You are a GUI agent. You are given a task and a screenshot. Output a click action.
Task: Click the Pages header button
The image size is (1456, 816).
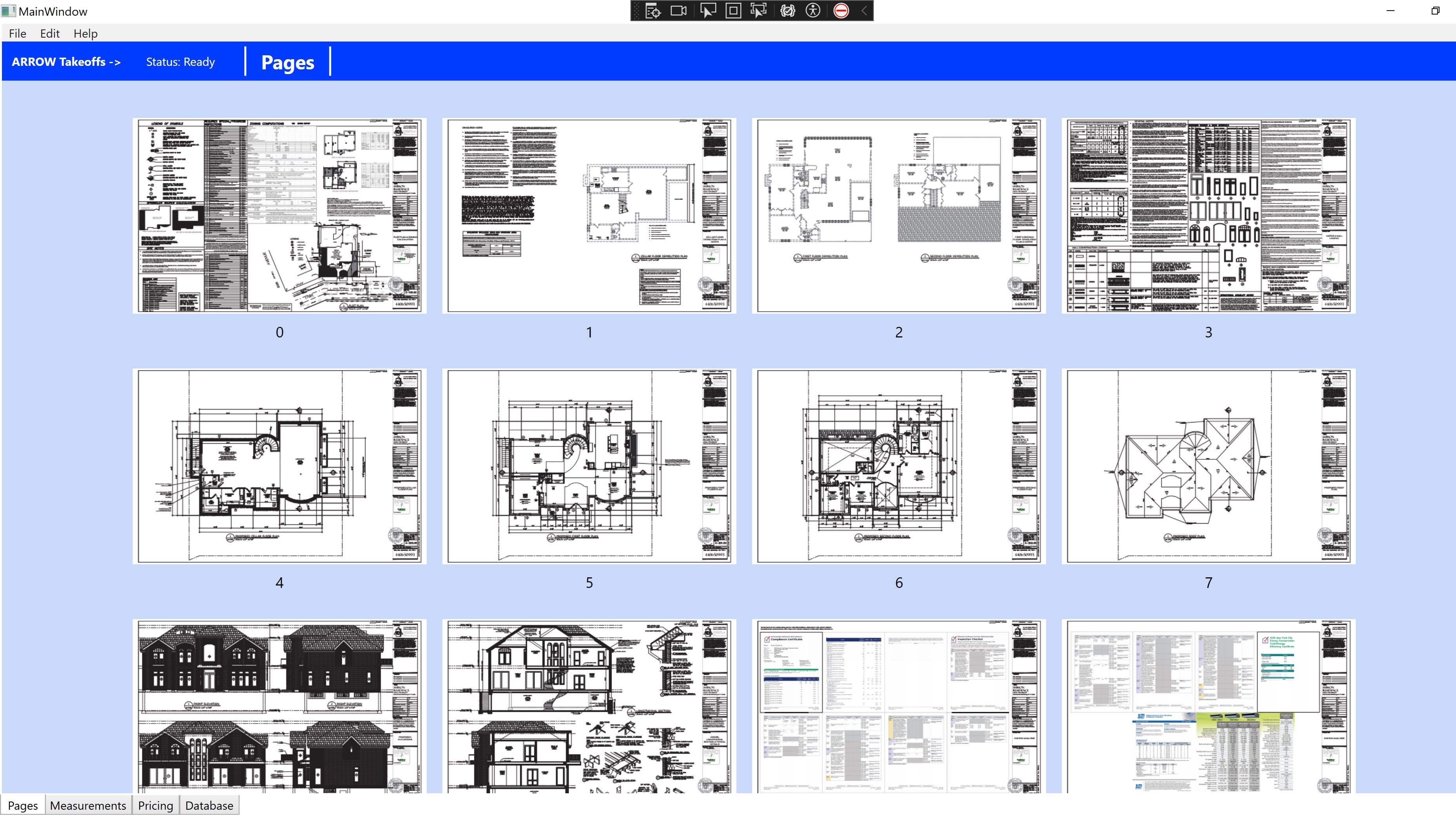click(288, 62)
